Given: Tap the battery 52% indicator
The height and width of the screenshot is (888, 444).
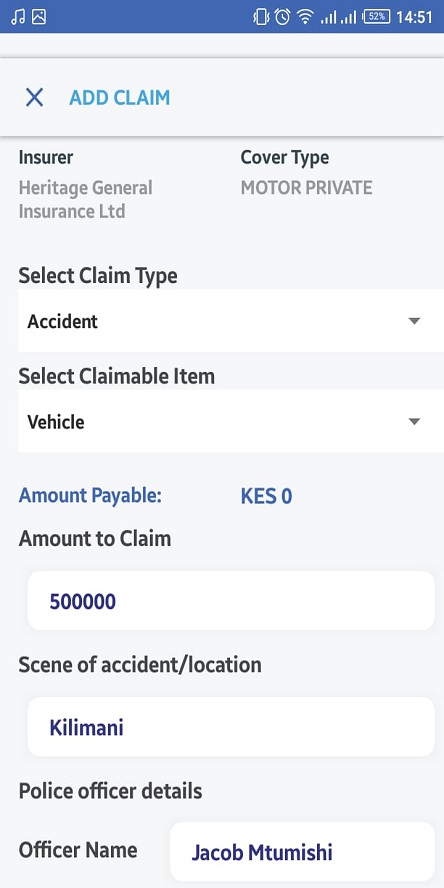Looking at the screenshot, I should pos(377,17).
